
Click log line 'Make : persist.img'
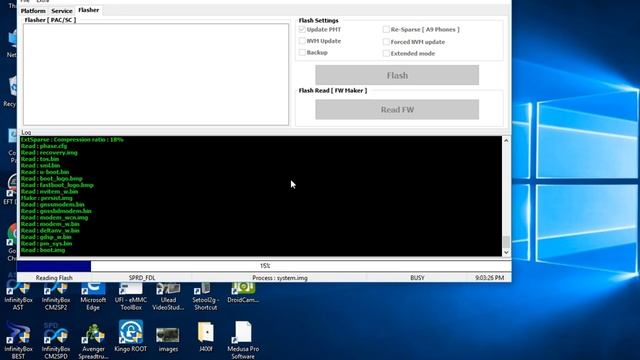click(x=47, y=198)
